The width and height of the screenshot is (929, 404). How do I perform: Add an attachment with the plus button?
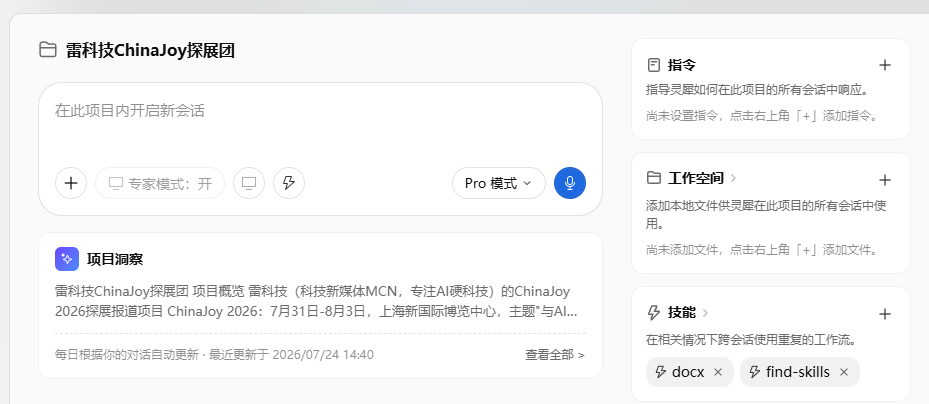click(x=71, y=183)
